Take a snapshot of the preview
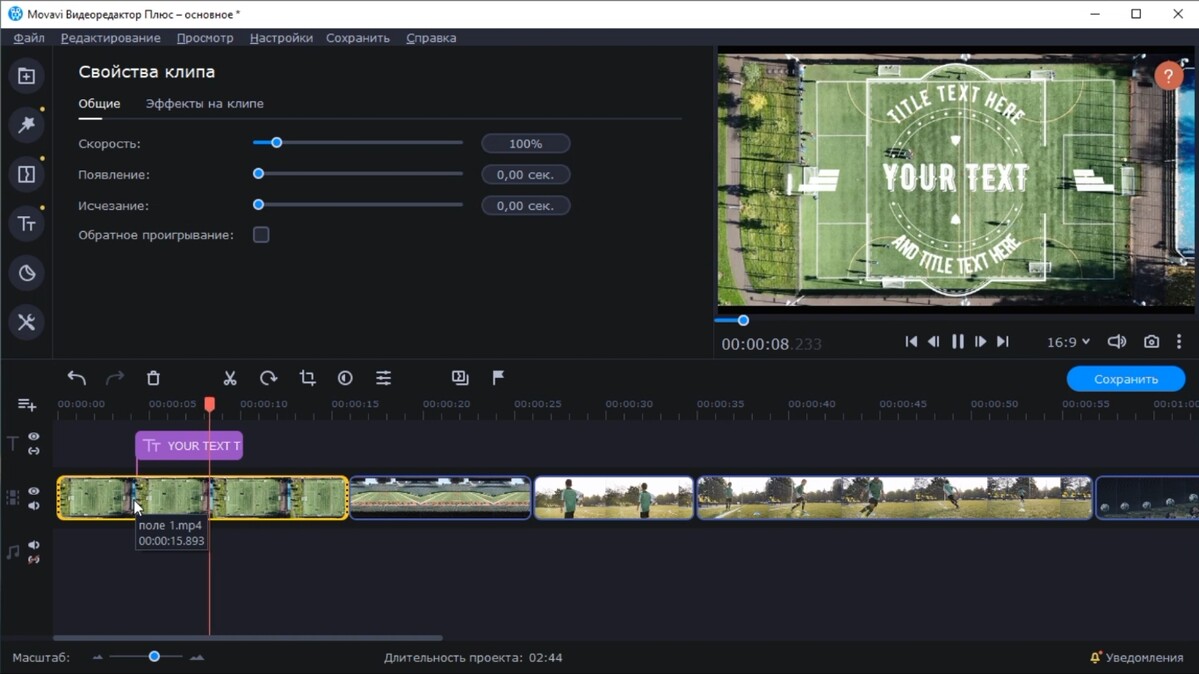1199x674 pixels. coord(1151,342)
